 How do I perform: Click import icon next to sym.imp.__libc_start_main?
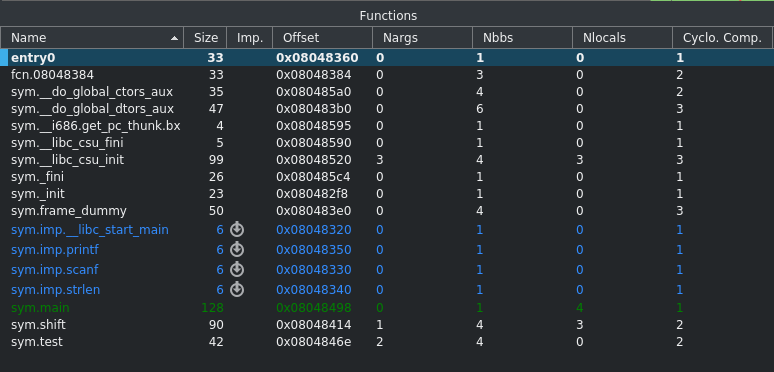237,230
